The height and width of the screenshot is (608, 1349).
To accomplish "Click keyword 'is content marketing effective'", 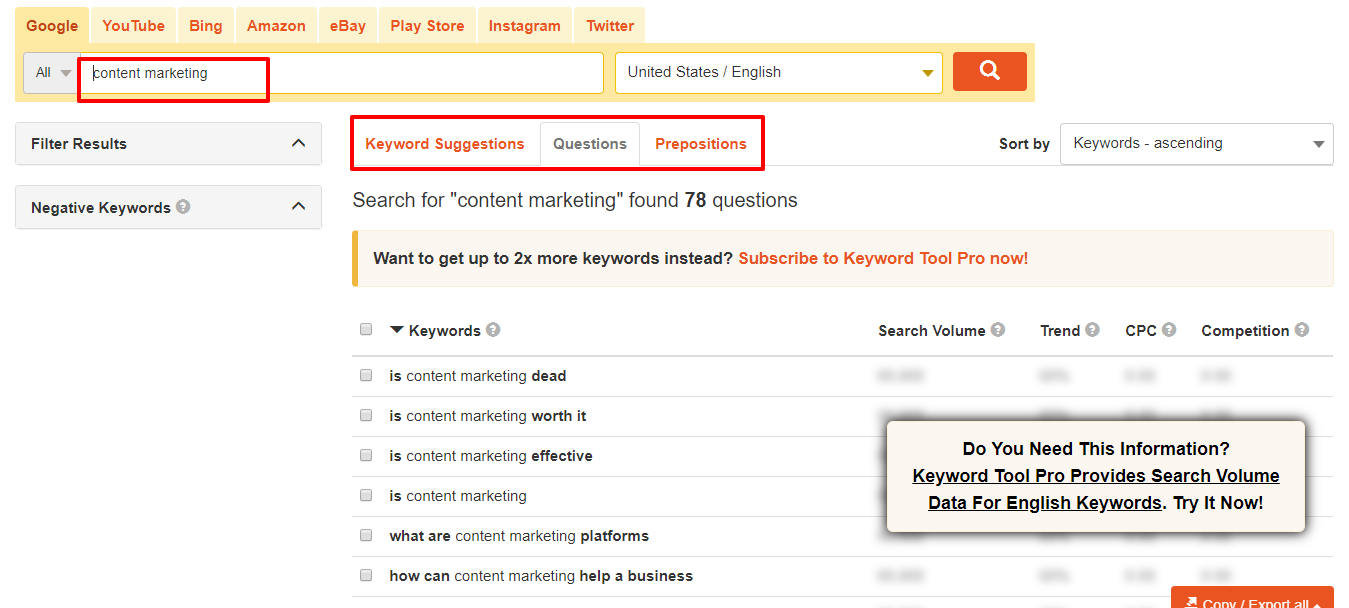I will coord(491,456).
